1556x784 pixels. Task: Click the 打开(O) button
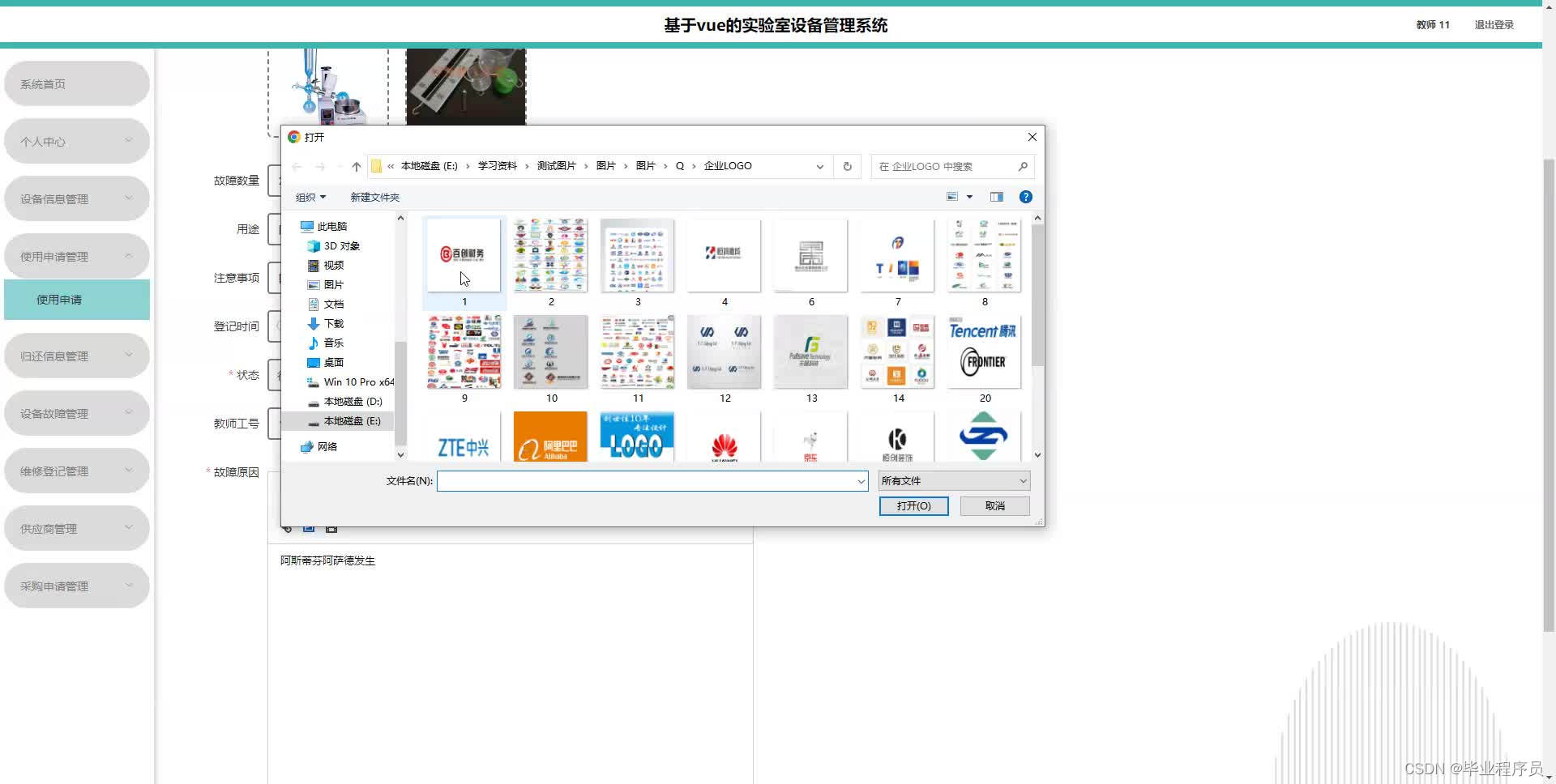click(x=914, y=505)
